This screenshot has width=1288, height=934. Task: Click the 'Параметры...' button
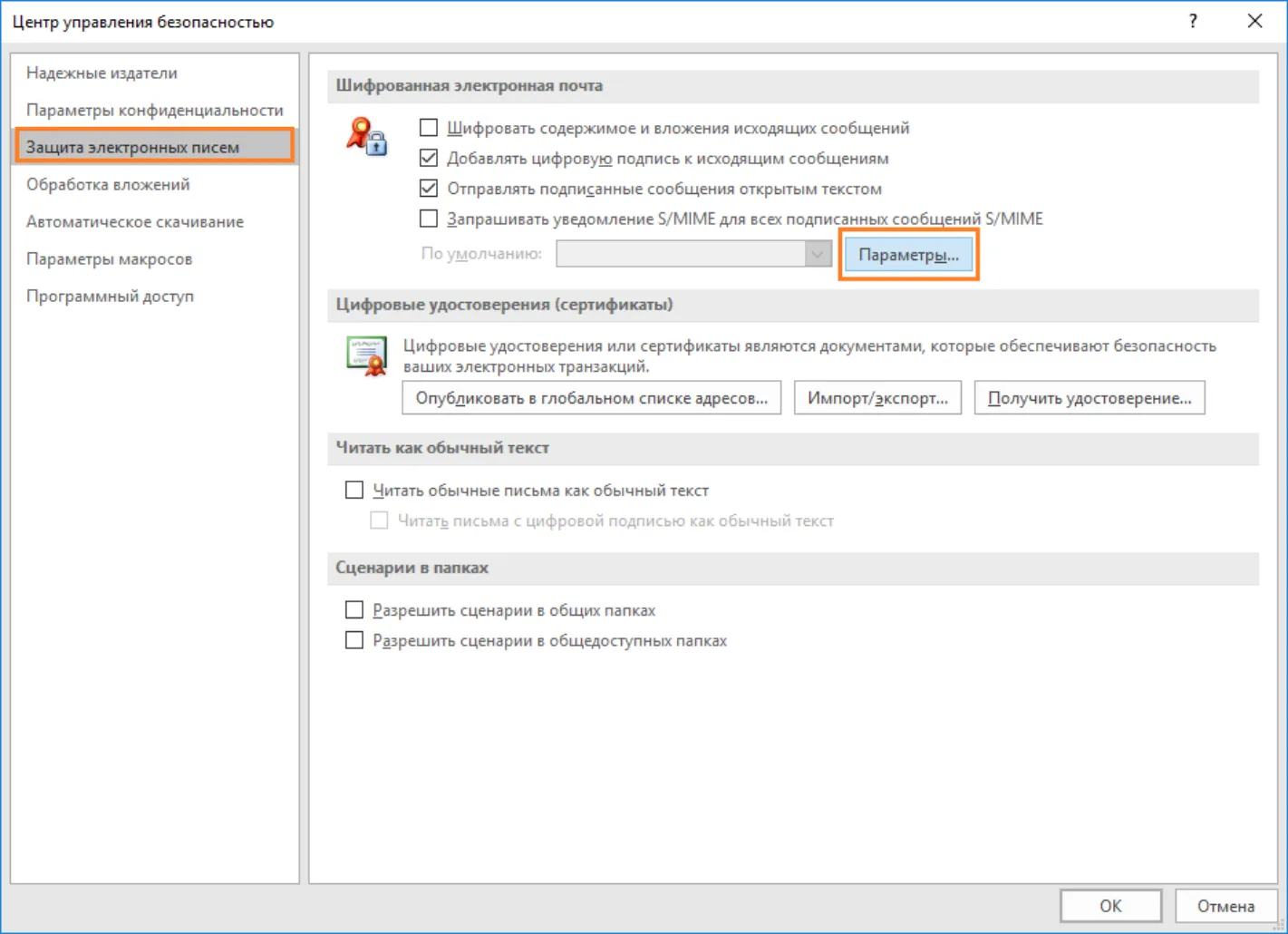[908, 255]
